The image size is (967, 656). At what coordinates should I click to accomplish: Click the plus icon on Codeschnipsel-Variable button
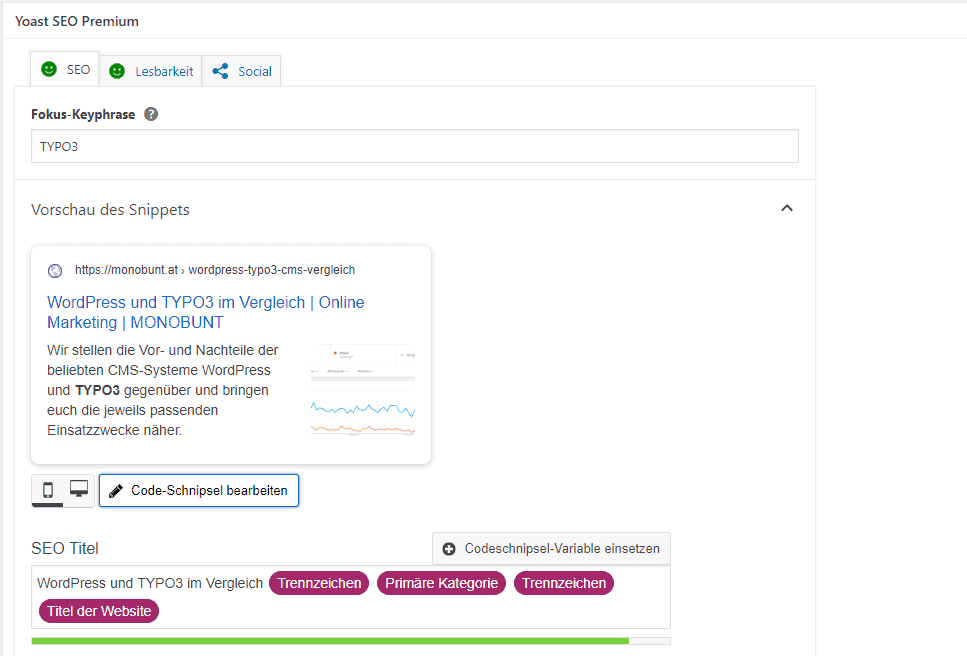tap(449, 549)
